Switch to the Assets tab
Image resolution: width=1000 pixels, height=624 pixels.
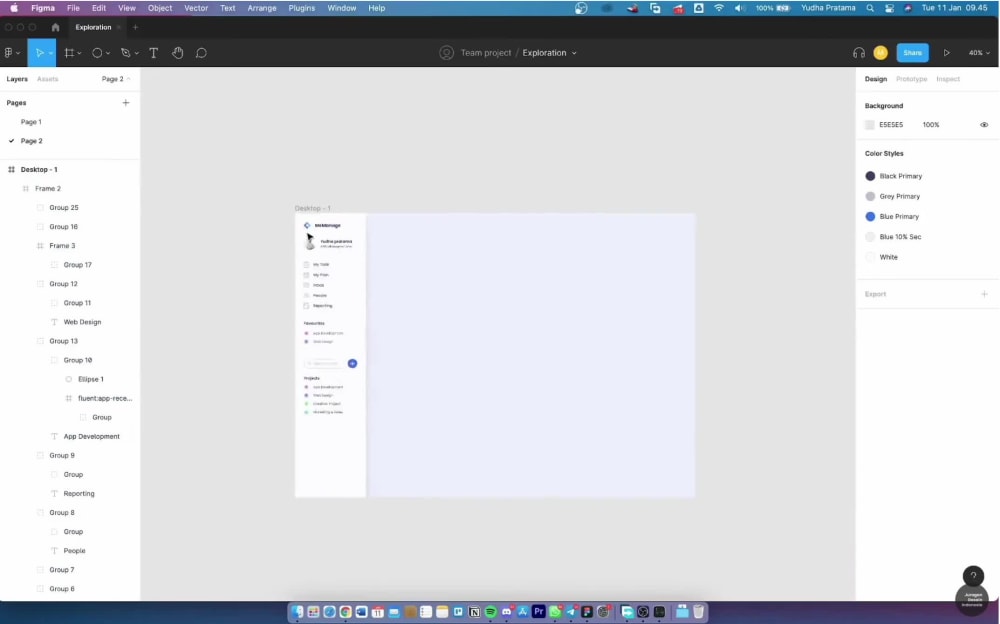coord(47,79)
